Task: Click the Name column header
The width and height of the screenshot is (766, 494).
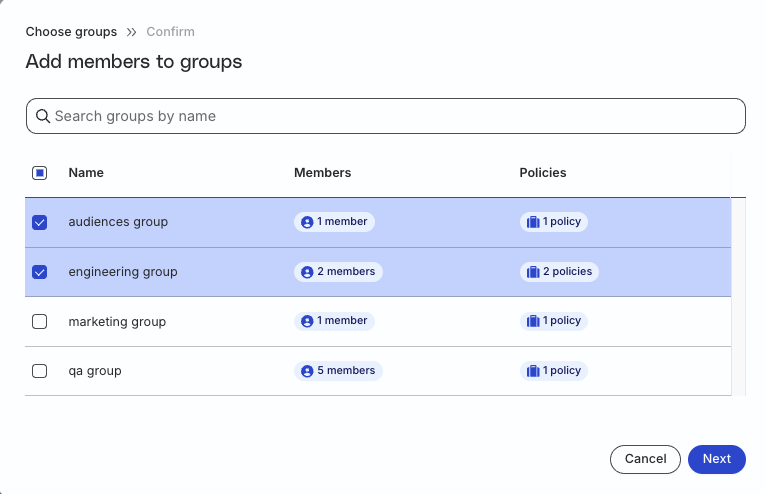Action: tap(86, 173)
